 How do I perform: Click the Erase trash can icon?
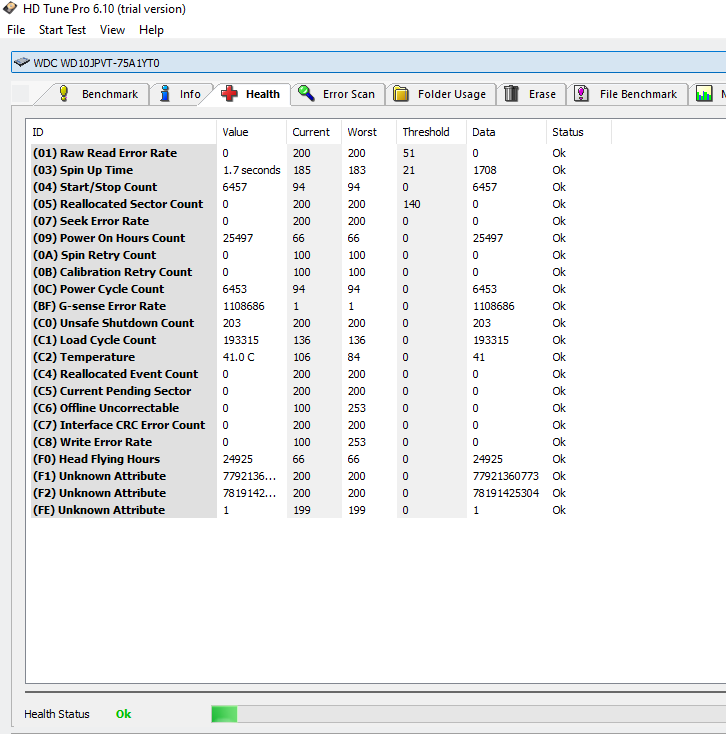pos(511,94)
